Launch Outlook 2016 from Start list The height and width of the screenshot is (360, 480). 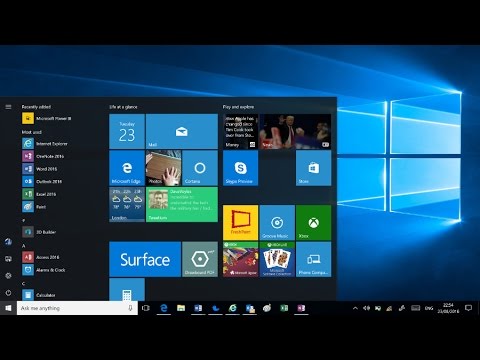(x=42, y=182)
